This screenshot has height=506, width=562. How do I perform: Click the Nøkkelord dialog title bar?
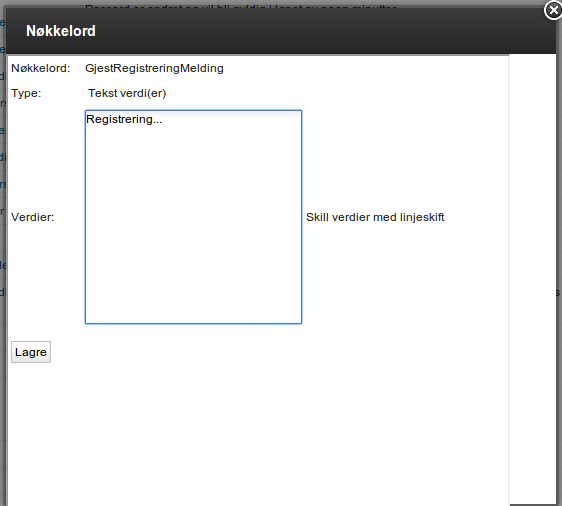(281, 31)
